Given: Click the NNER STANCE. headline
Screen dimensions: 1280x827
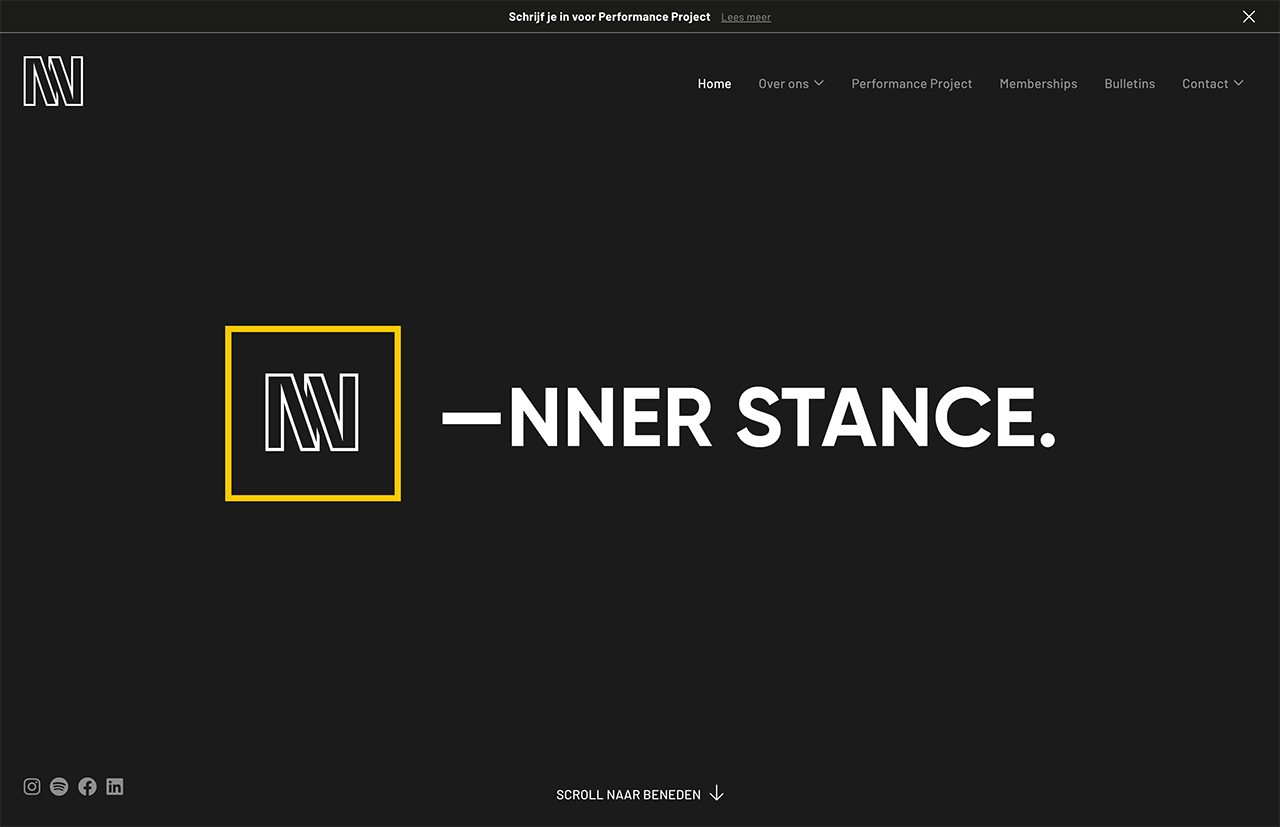Looking at the screenshot, I should (x=749, y=417).
